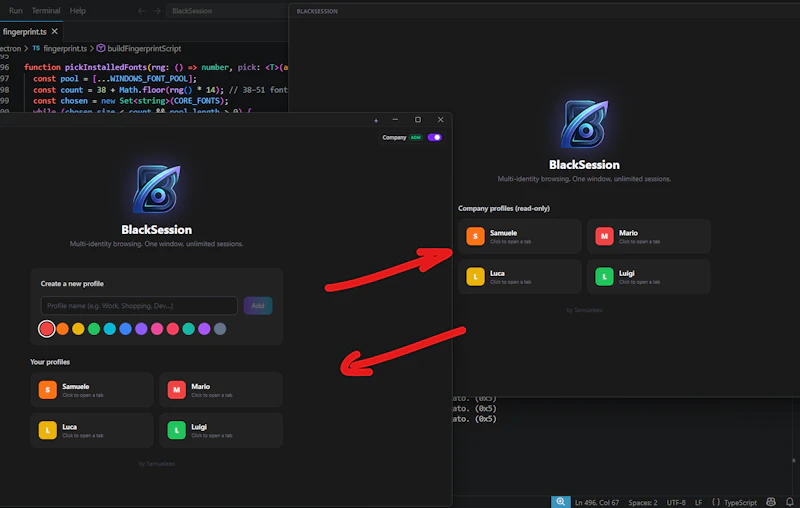This screenshot has height=508, width=800.
Task: Click the braces icon beside TypeScript
Action: pos(716,502)
